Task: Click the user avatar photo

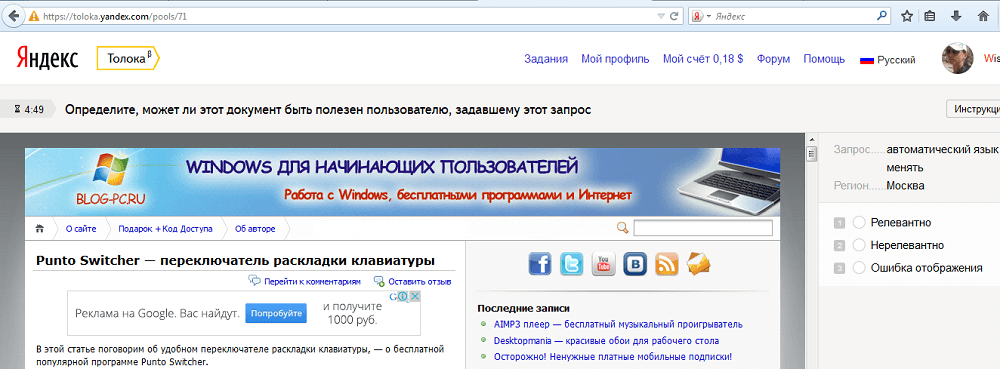Action: [x=957, y=59]
